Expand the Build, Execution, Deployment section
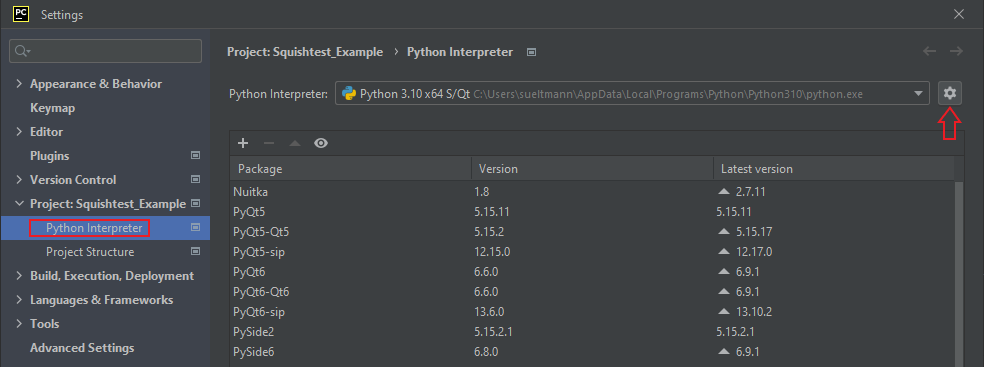984x367 pixels. pyautogui.click(x=19, y=276)
